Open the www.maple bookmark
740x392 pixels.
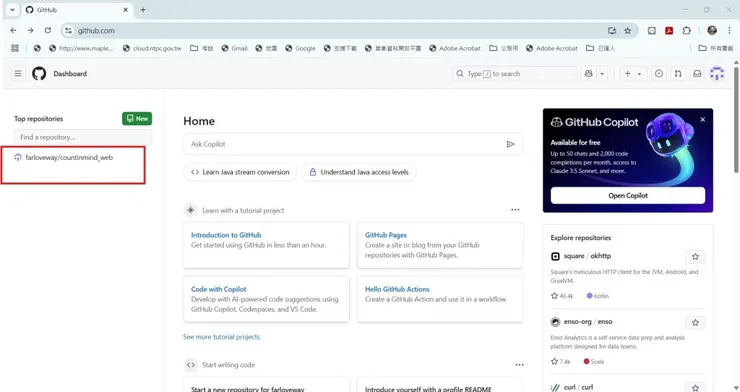tap(81, 48)
